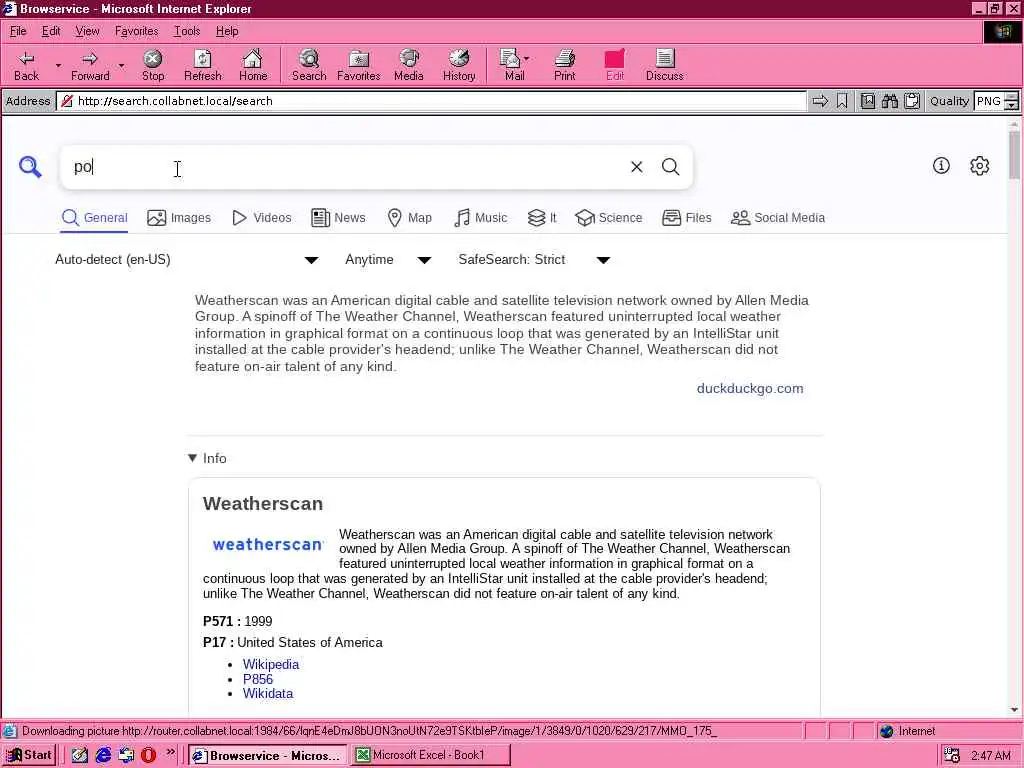Go to the Home page
Screen dimensions: 1024x768
pyautogui.click(x=253, y=66)
